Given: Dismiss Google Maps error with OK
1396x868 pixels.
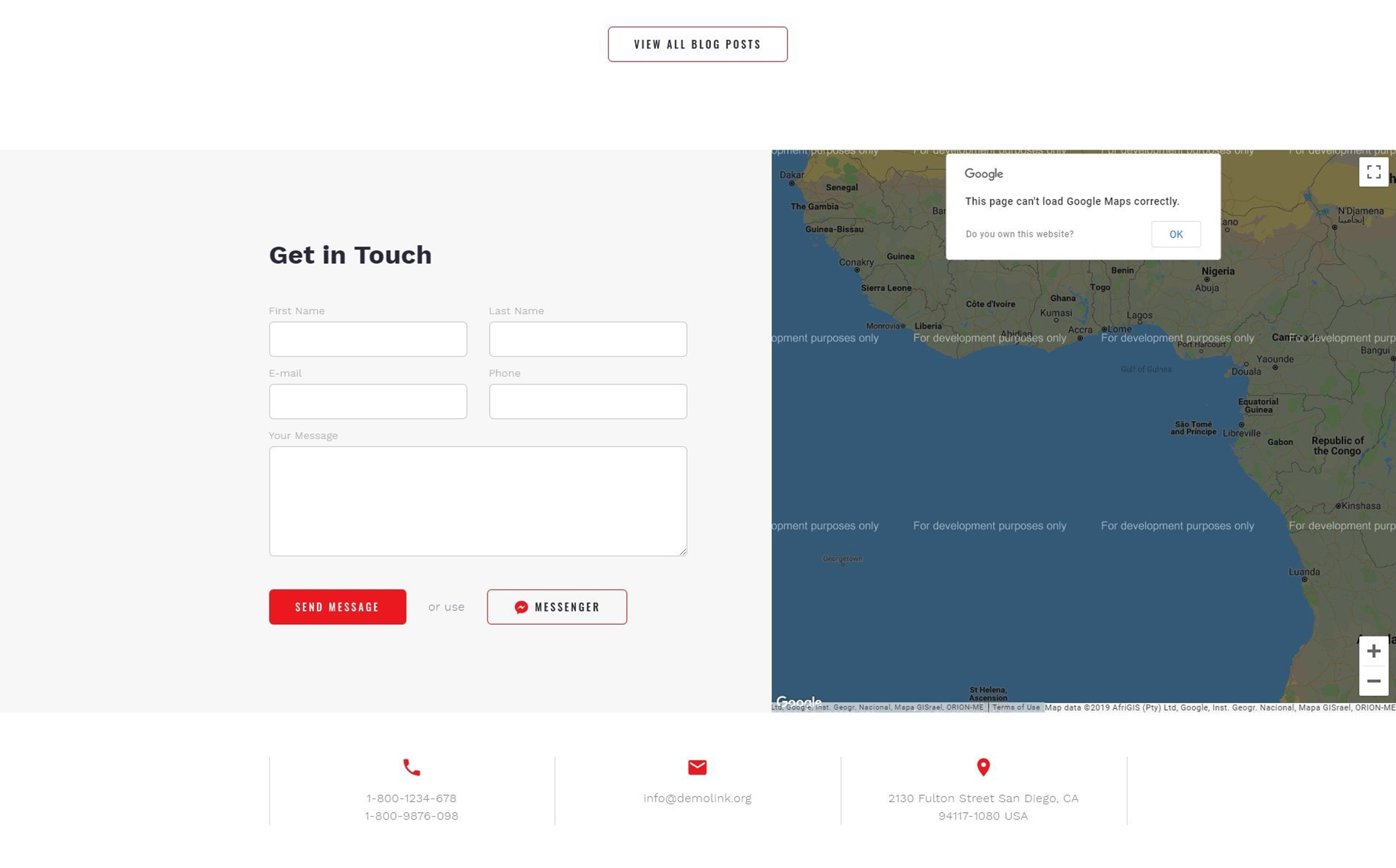Looking at the screenshot, I should pos(1175,234).
